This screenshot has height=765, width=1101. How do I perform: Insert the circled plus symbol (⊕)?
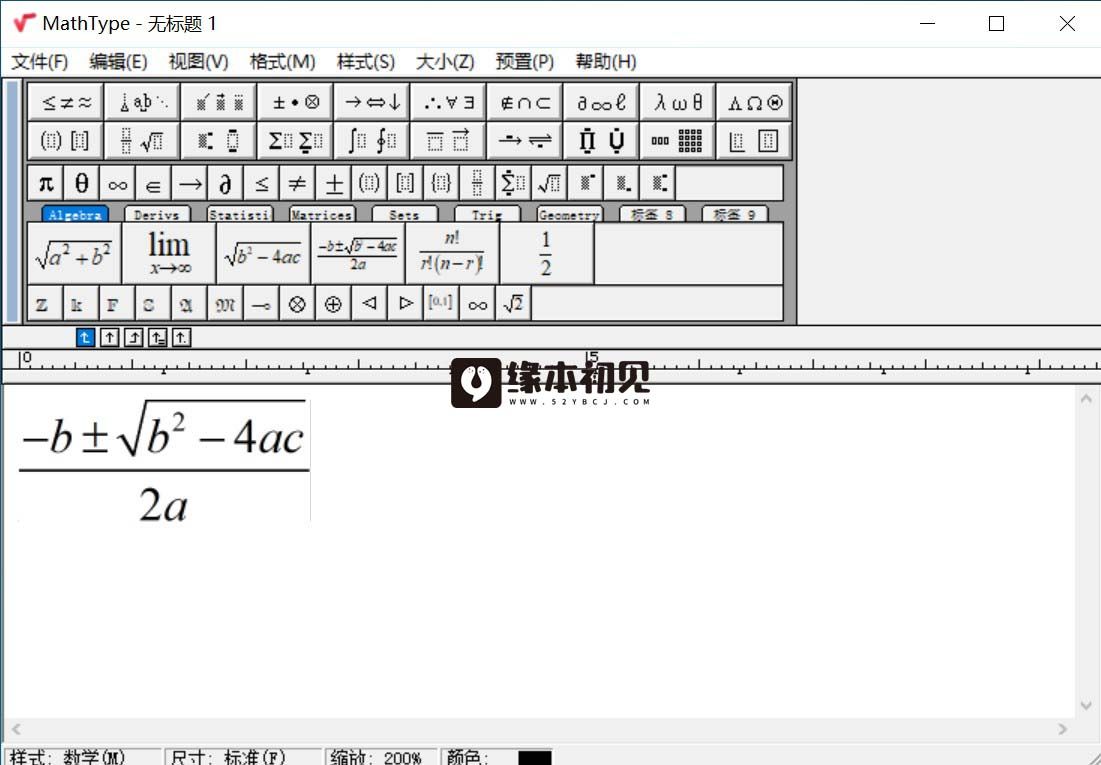(x=333, y=303)
